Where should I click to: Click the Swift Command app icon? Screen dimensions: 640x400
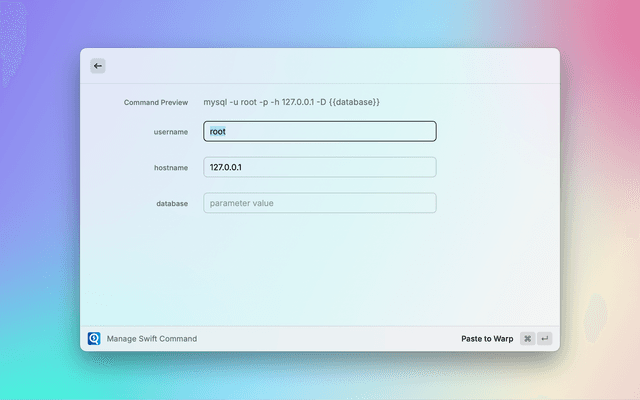[x=94, y=338]
